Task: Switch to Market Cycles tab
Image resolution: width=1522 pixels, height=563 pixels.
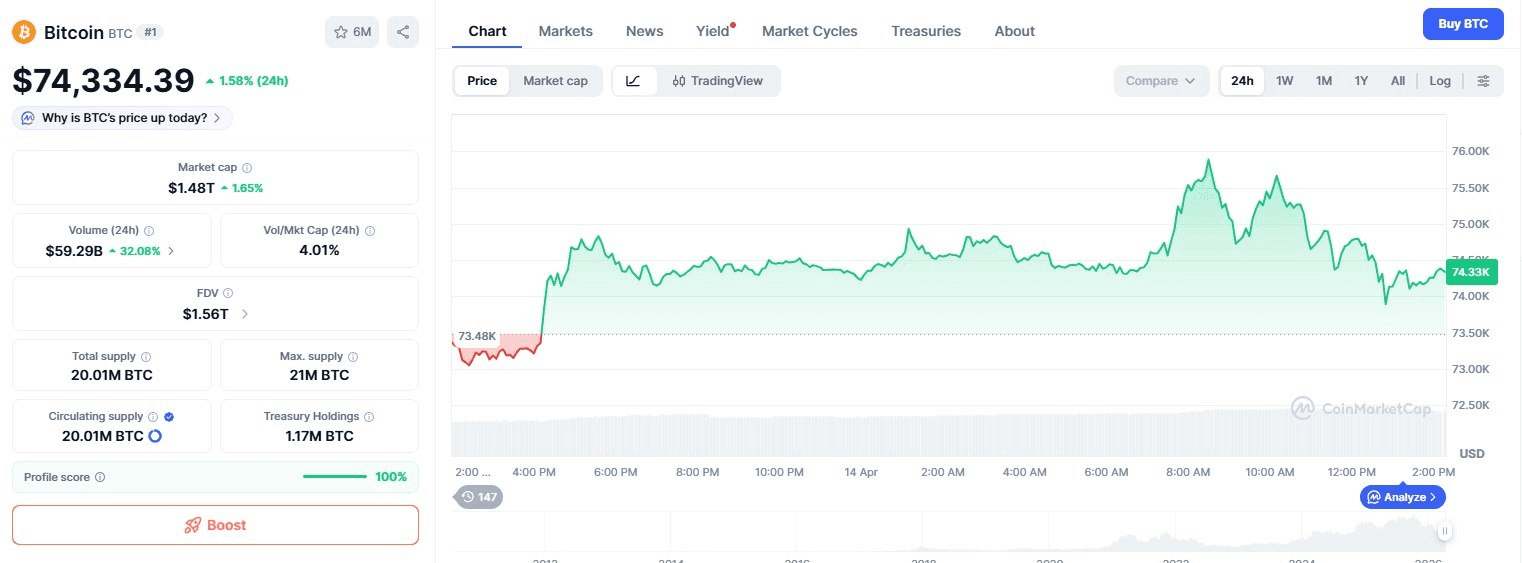Action: (809, 31)
